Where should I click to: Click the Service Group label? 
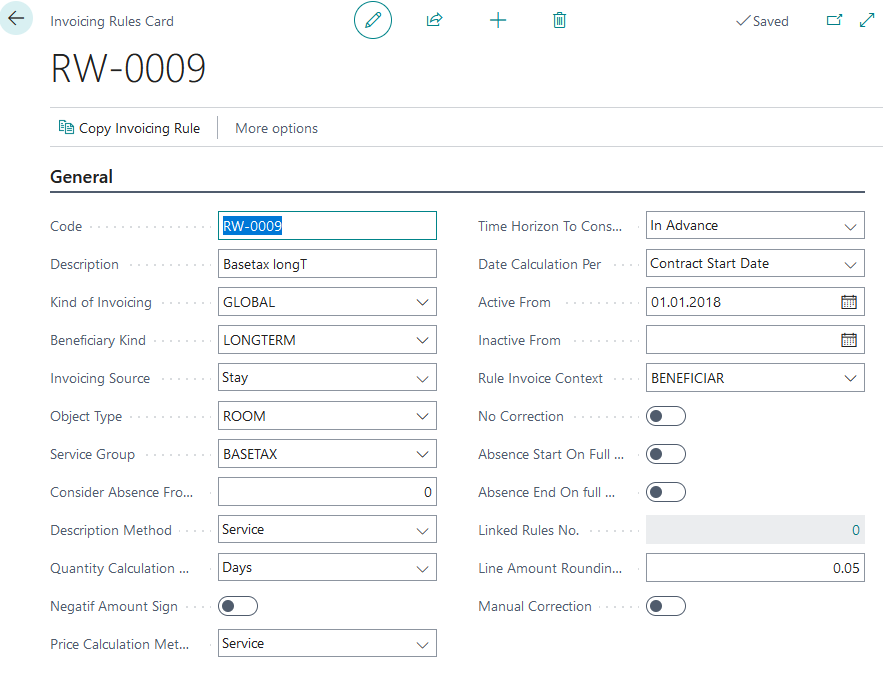[x=92, y=454]
